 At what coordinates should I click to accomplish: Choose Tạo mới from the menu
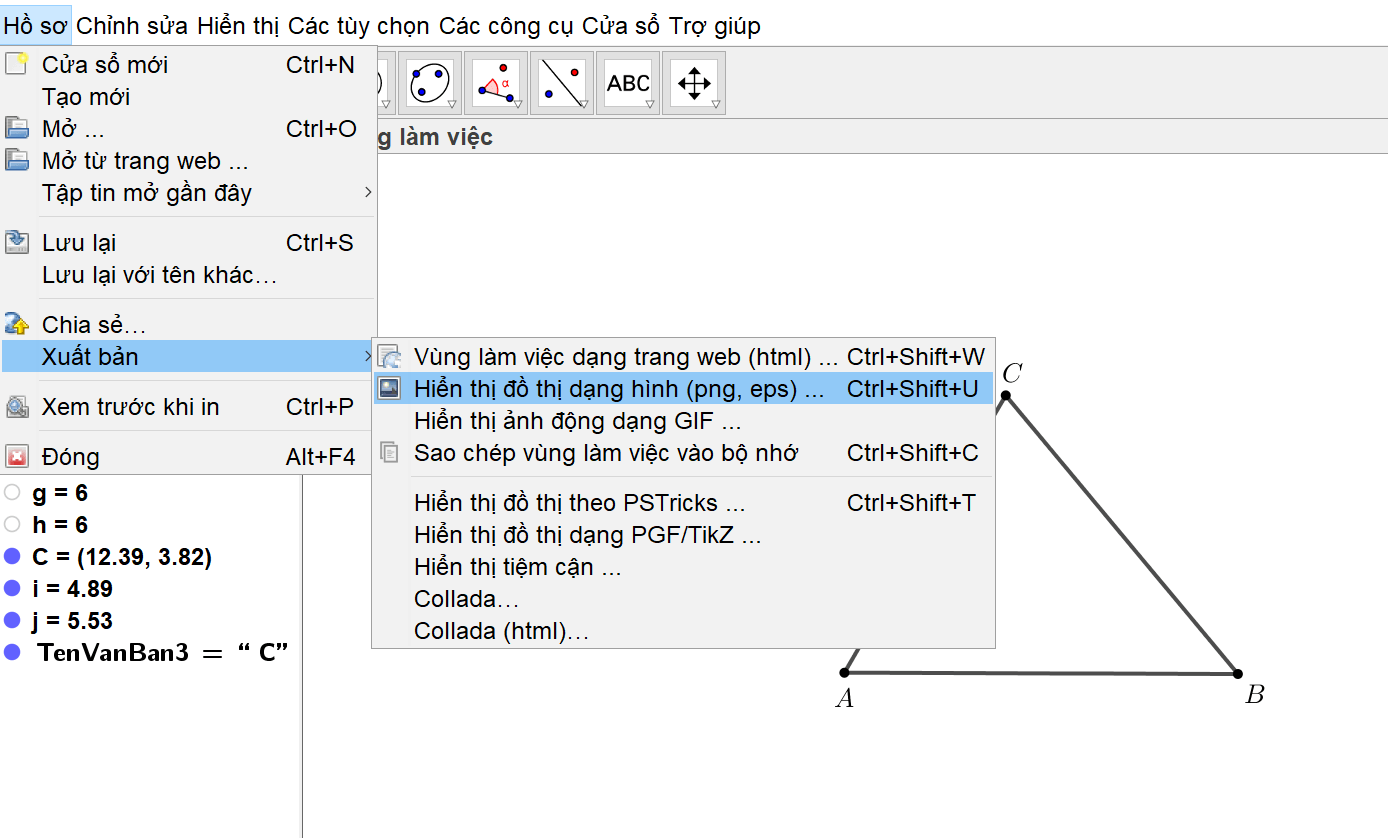click(189, 97)
